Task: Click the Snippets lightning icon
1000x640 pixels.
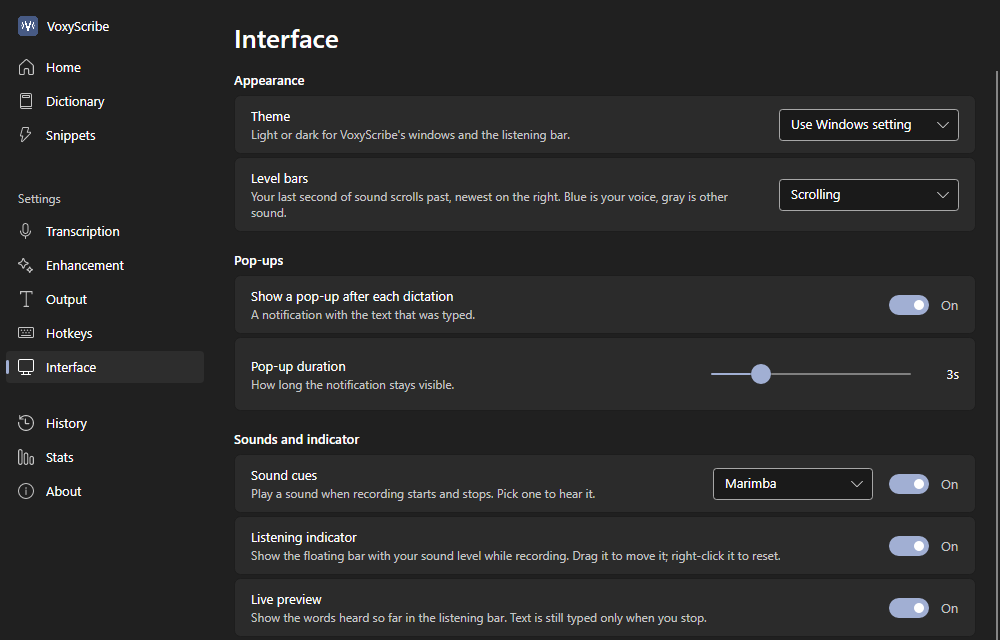Action: coord(26,135)
